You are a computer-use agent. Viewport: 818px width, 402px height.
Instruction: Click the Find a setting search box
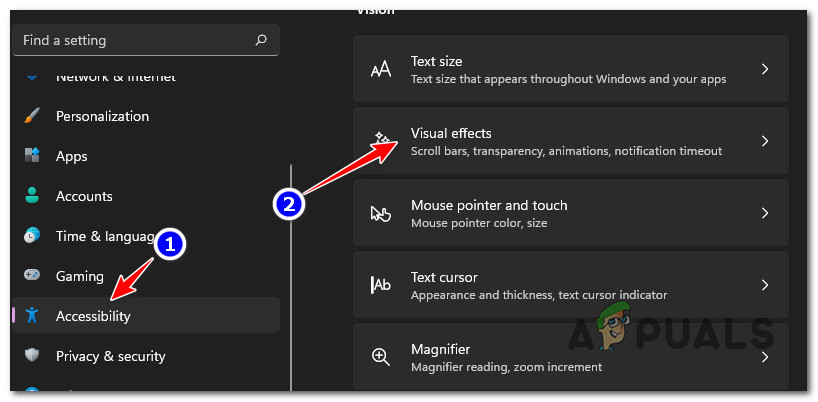click(146, 40)
